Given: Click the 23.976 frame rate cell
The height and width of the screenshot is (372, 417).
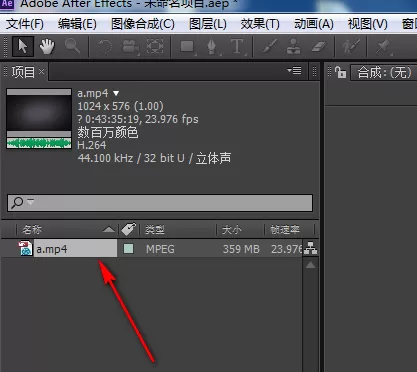Looking at the screenshot, I should coord(287,249).
